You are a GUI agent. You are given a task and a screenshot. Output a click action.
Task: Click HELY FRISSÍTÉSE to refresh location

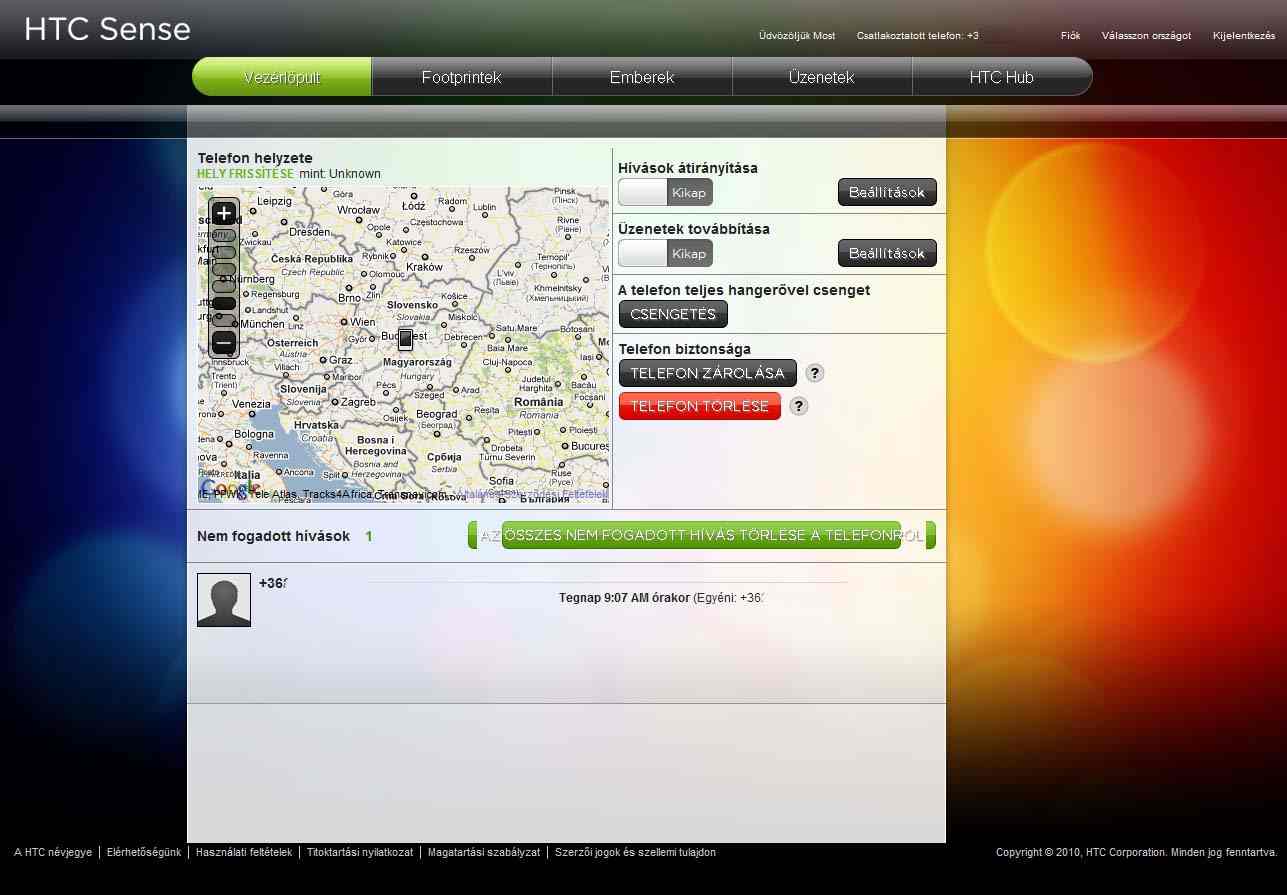click(x=245, y=174)
